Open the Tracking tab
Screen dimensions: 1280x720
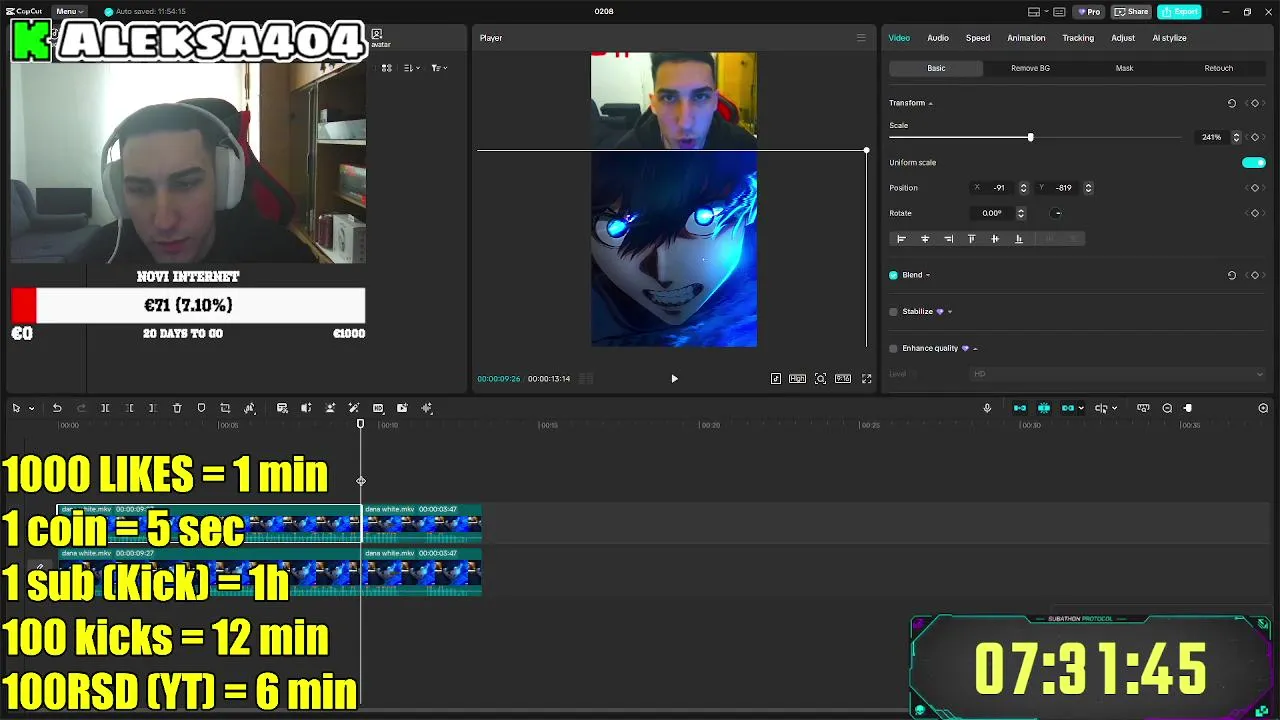tap(1078, 38)
